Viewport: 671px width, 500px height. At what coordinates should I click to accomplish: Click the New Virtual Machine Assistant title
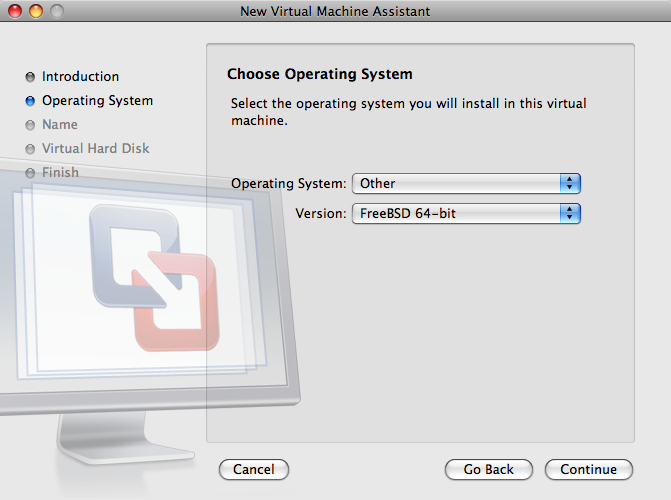pyautogui.click(x=335, y=11)
